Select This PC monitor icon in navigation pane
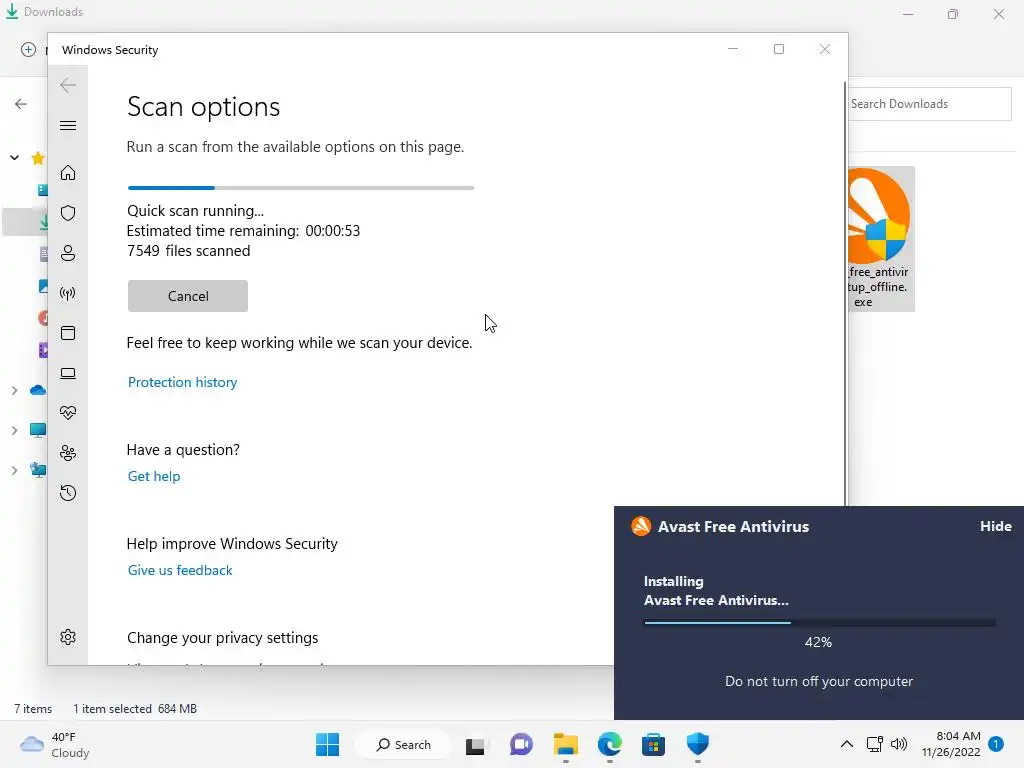Screen dimensions: 1024x768 click(x=38, y=430)
